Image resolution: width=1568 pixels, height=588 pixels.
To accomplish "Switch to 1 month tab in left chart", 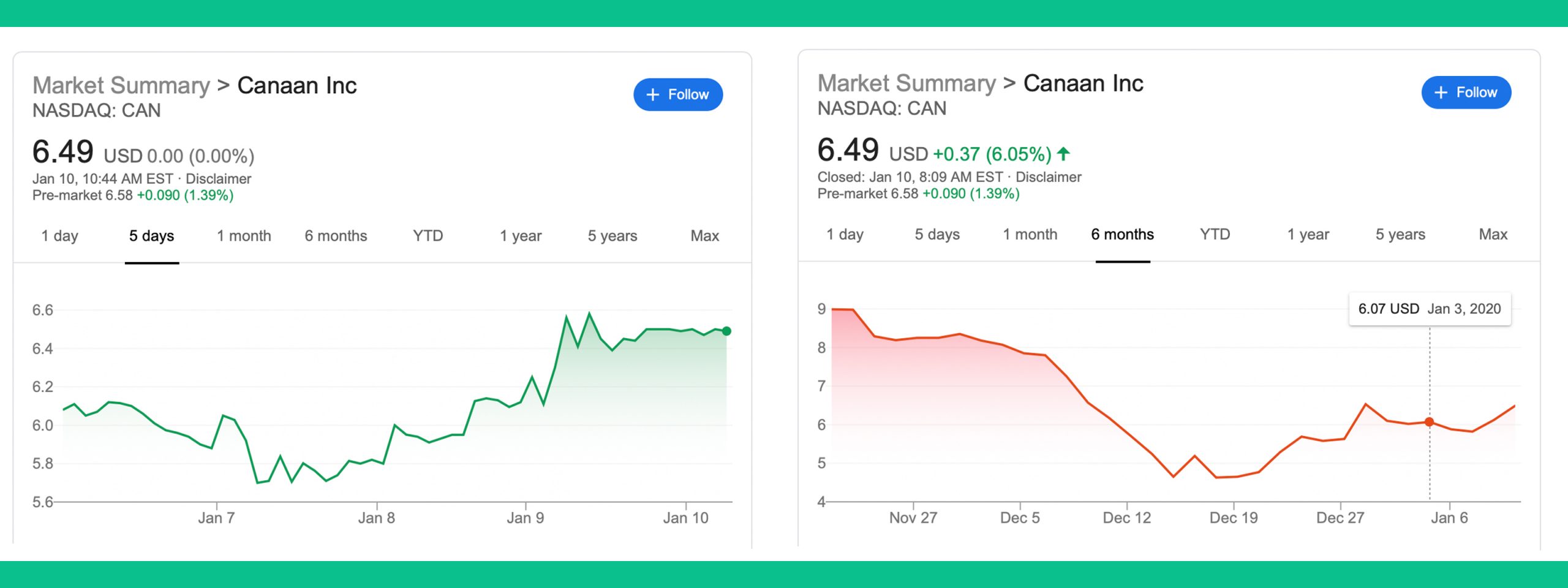I will coord(244,236).
